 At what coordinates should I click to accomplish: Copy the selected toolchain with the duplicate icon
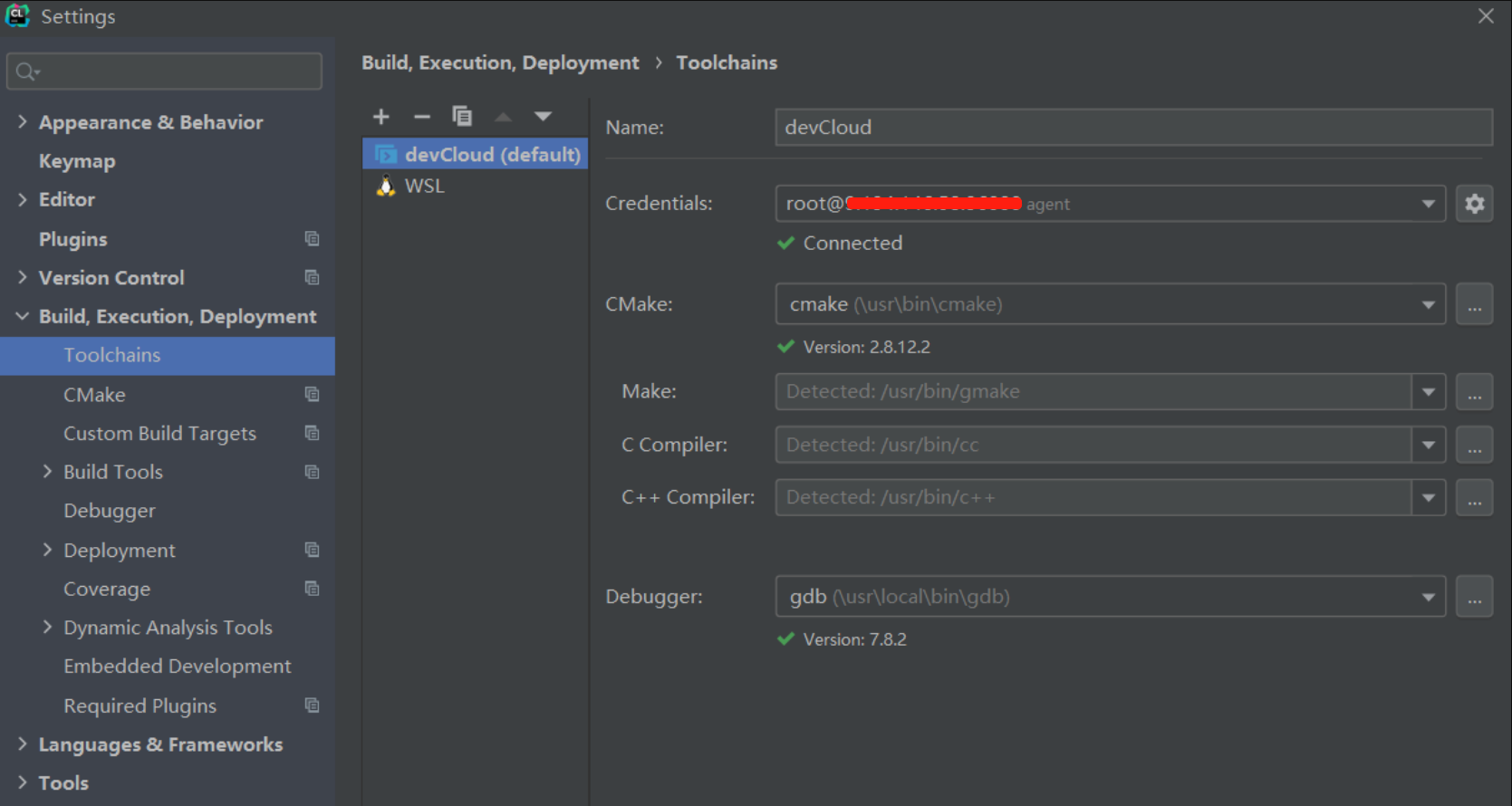(462, 116)
